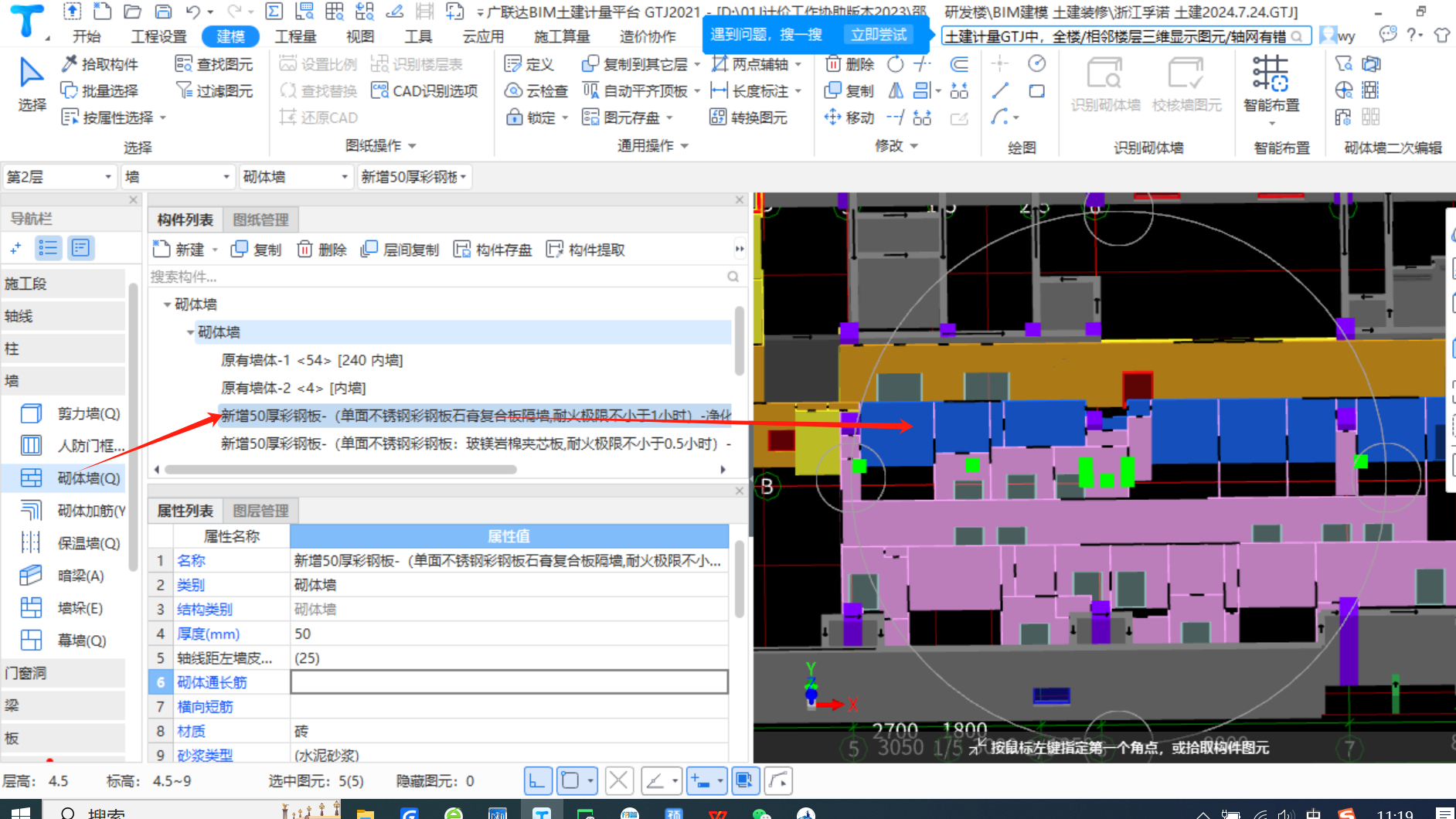Viewport: 1456px width, 819px height.
Task: Click the 定义 button
Action: pos(529,64)
